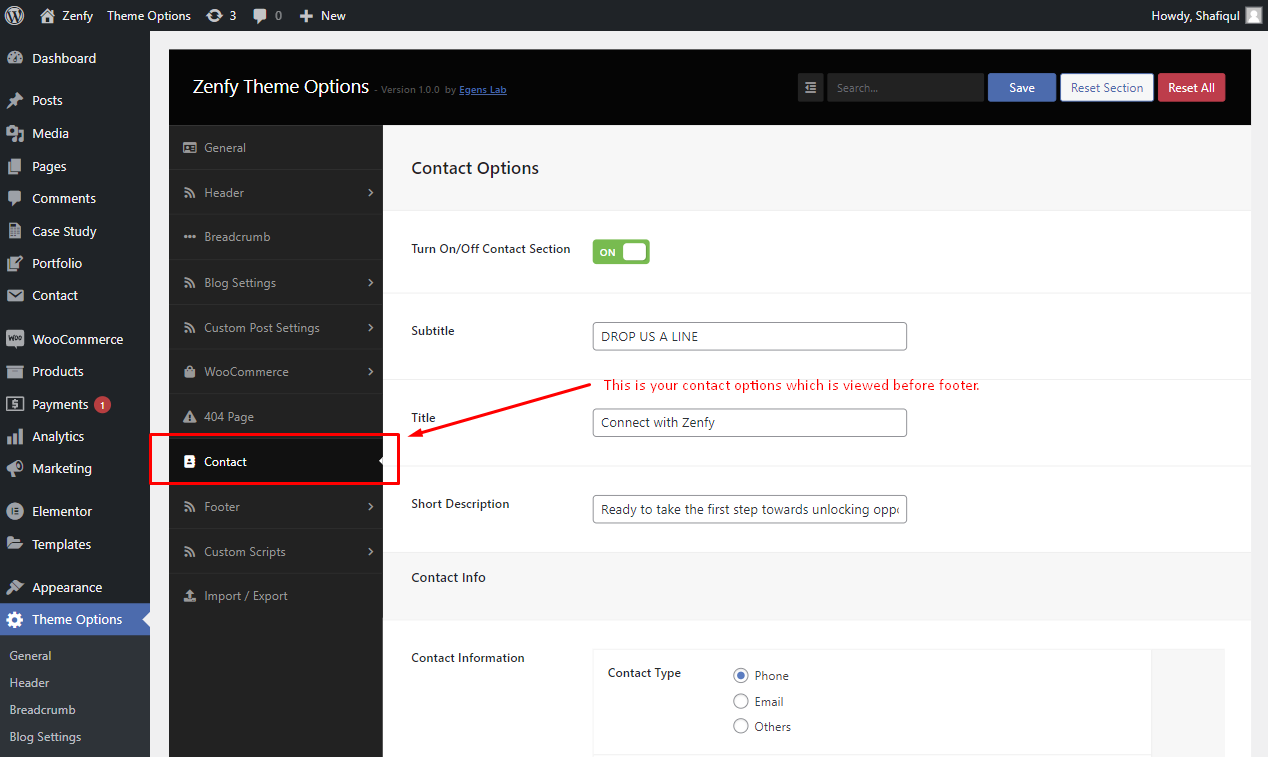Click the Reset All button
Viewport: 1268px width, 757px height.
coord(1191,88)
